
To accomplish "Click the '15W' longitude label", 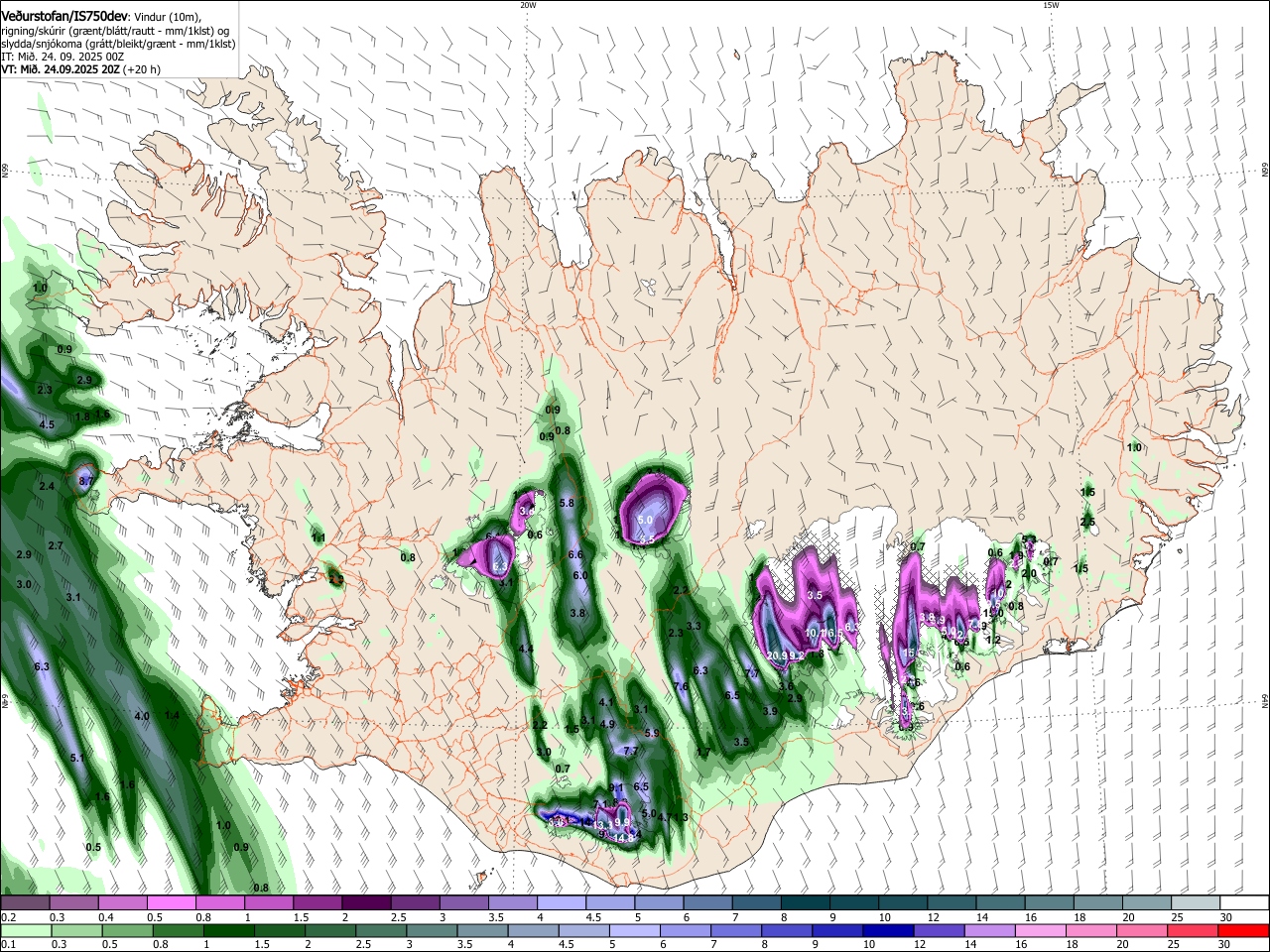I will 1051,5.
